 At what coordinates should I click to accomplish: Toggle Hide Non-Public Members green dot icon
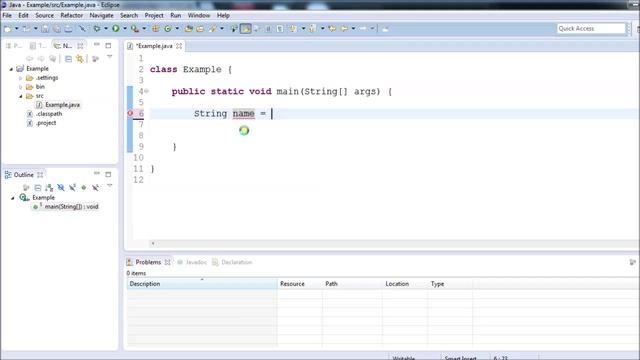(x=84, y=188)
